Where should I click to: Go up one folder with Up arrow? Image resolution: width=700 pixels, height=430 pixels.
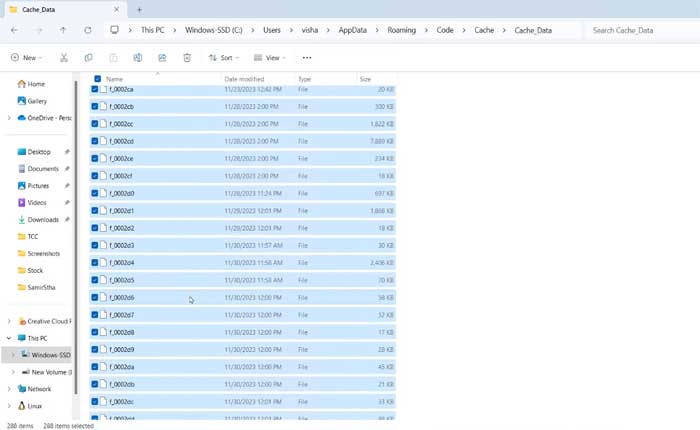point(63,30)
